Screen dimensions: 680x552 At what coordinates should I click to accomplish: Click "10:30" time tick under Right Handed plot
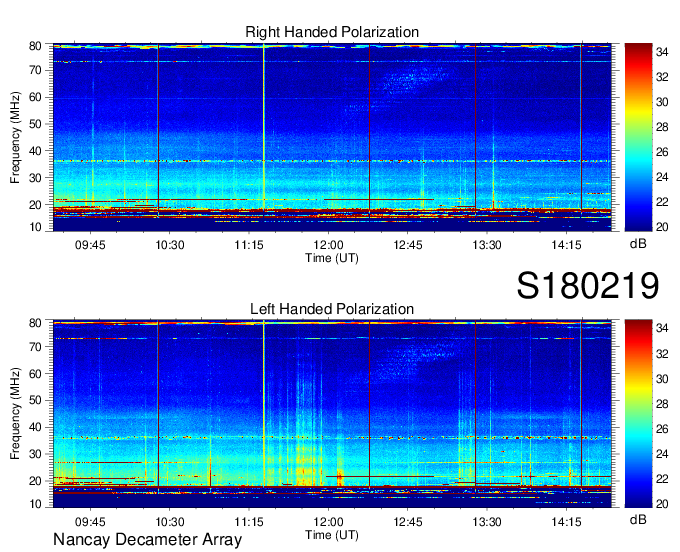tap(170, 245)
